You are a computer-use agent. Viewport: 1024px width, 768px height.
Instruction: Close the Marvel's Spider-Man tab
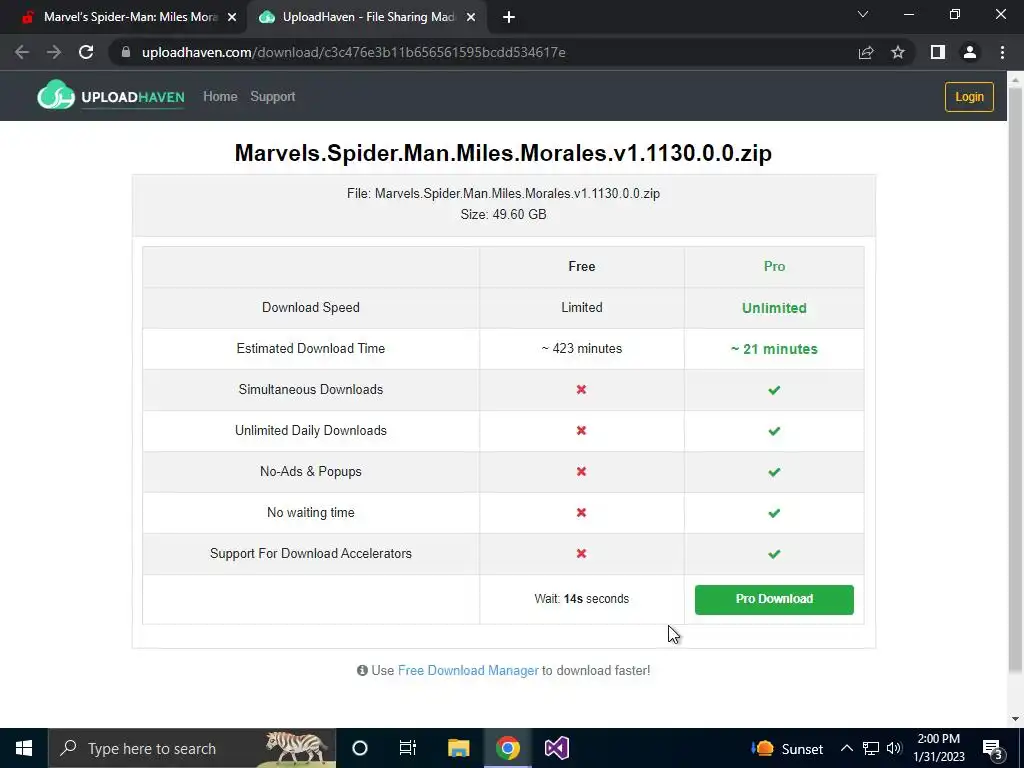232,18
